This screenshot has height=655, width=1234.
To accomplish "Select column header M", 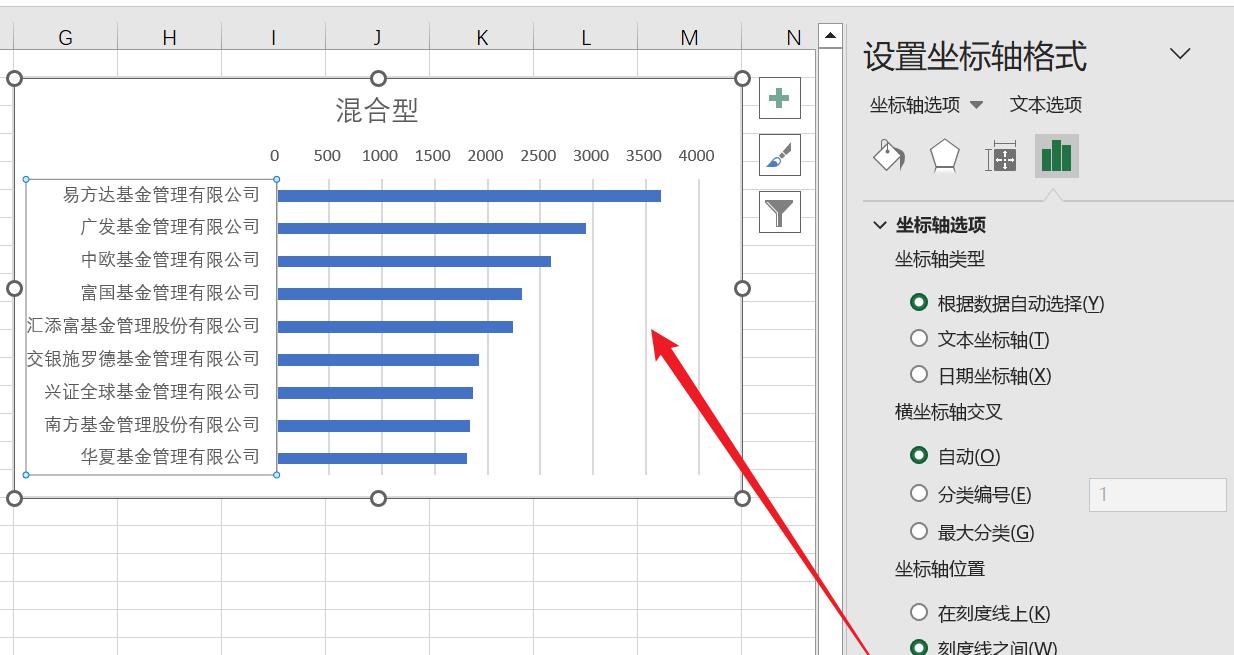I will pyautogui.click(x=690, y=37).
